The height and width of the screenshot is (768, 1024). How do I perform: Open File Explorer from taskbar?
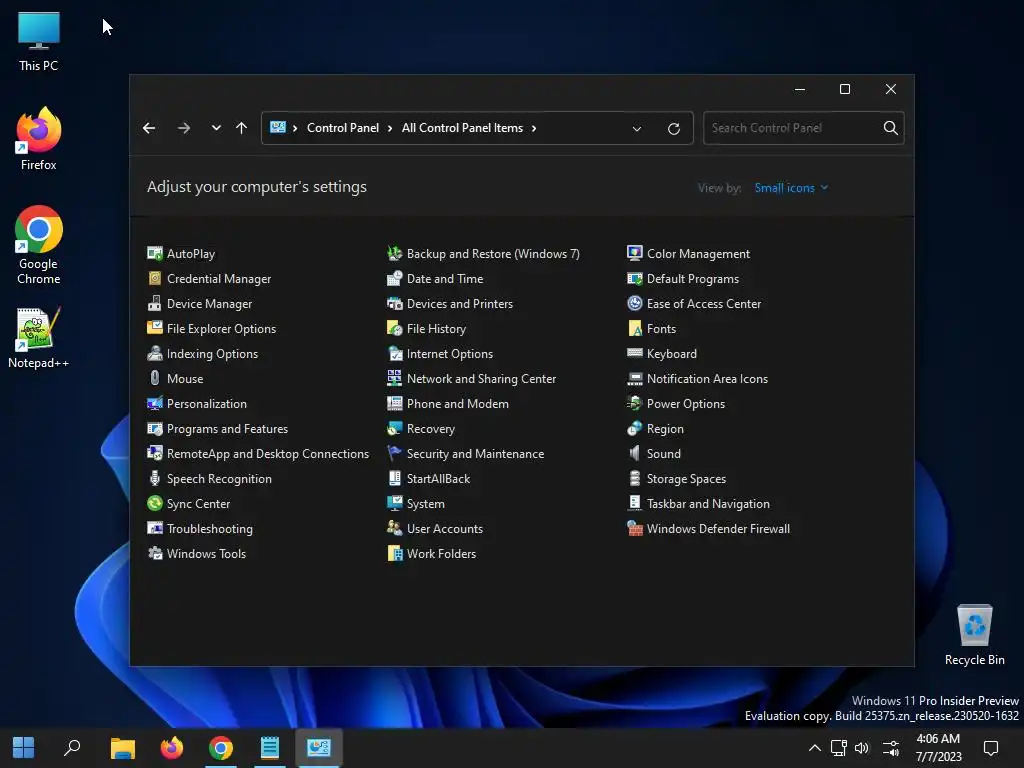122,748
